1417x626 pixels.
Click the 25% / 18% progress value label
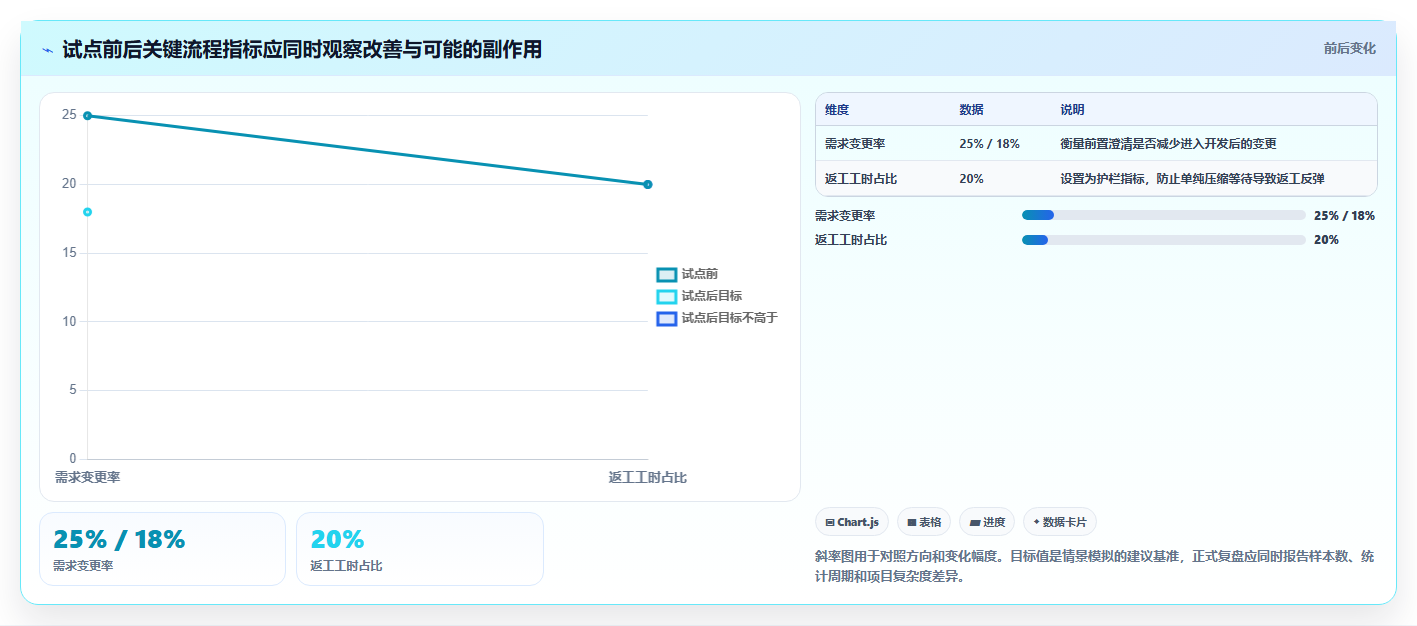click(x=1344, y=215)
